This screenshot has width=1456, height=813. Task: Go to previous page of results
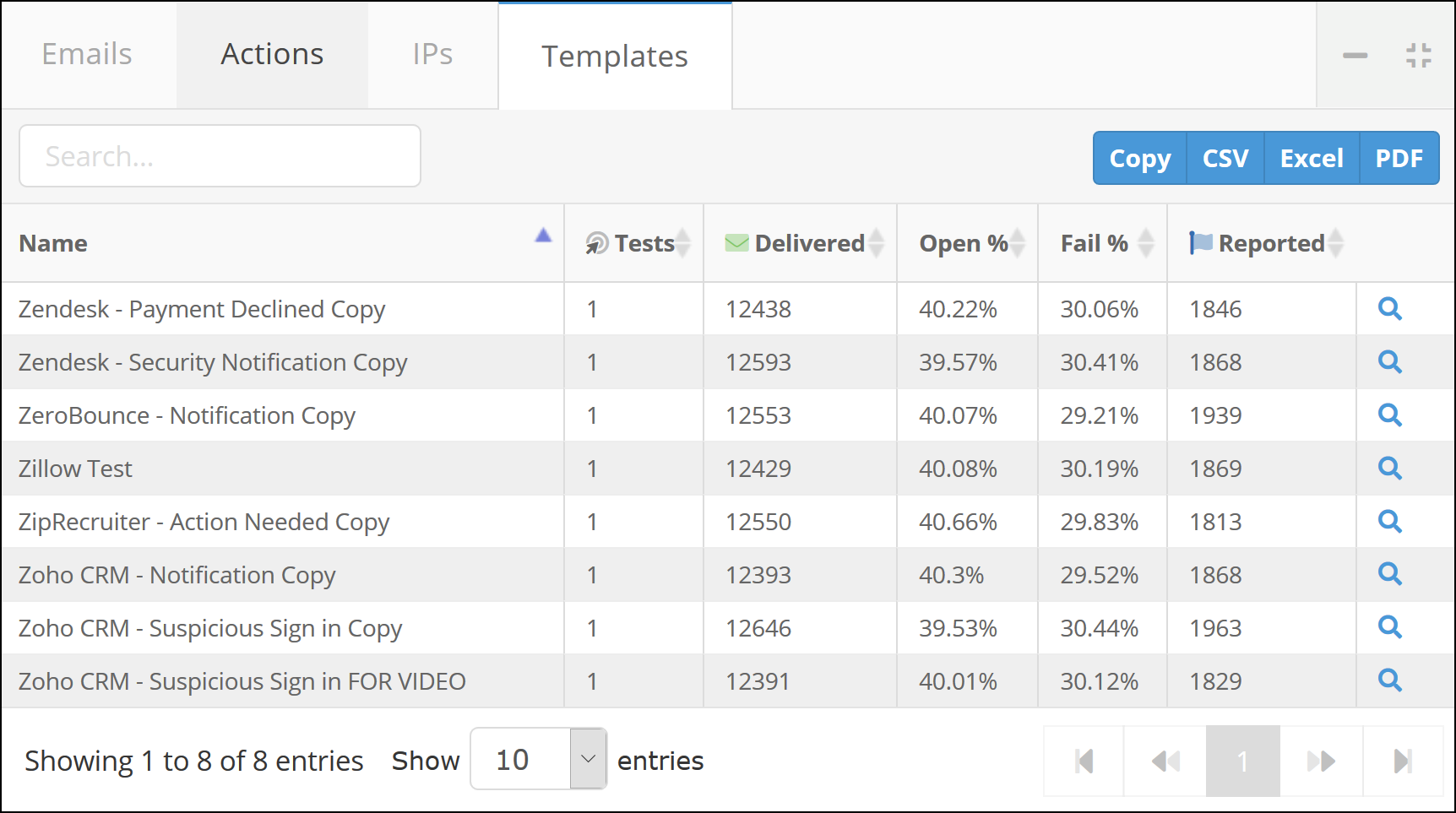(1165, 761)
